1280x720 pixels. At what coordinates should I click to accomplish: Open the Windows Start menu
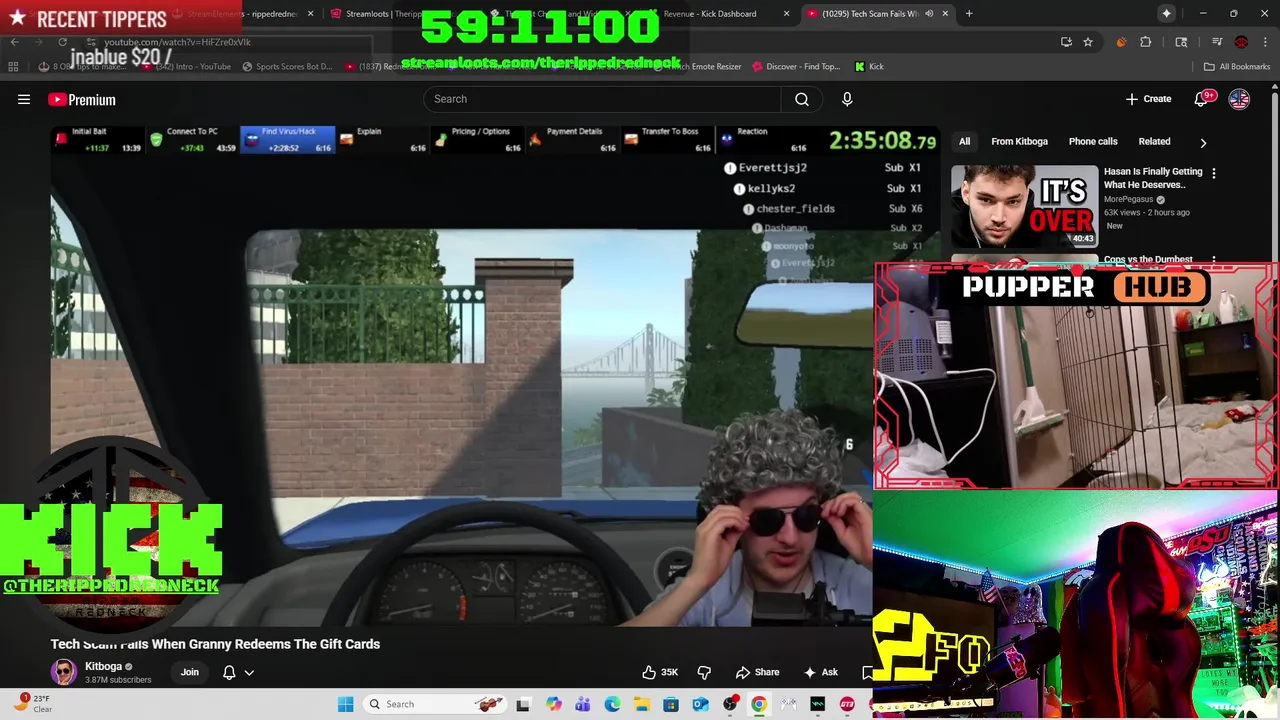click(x=345, y=704)
